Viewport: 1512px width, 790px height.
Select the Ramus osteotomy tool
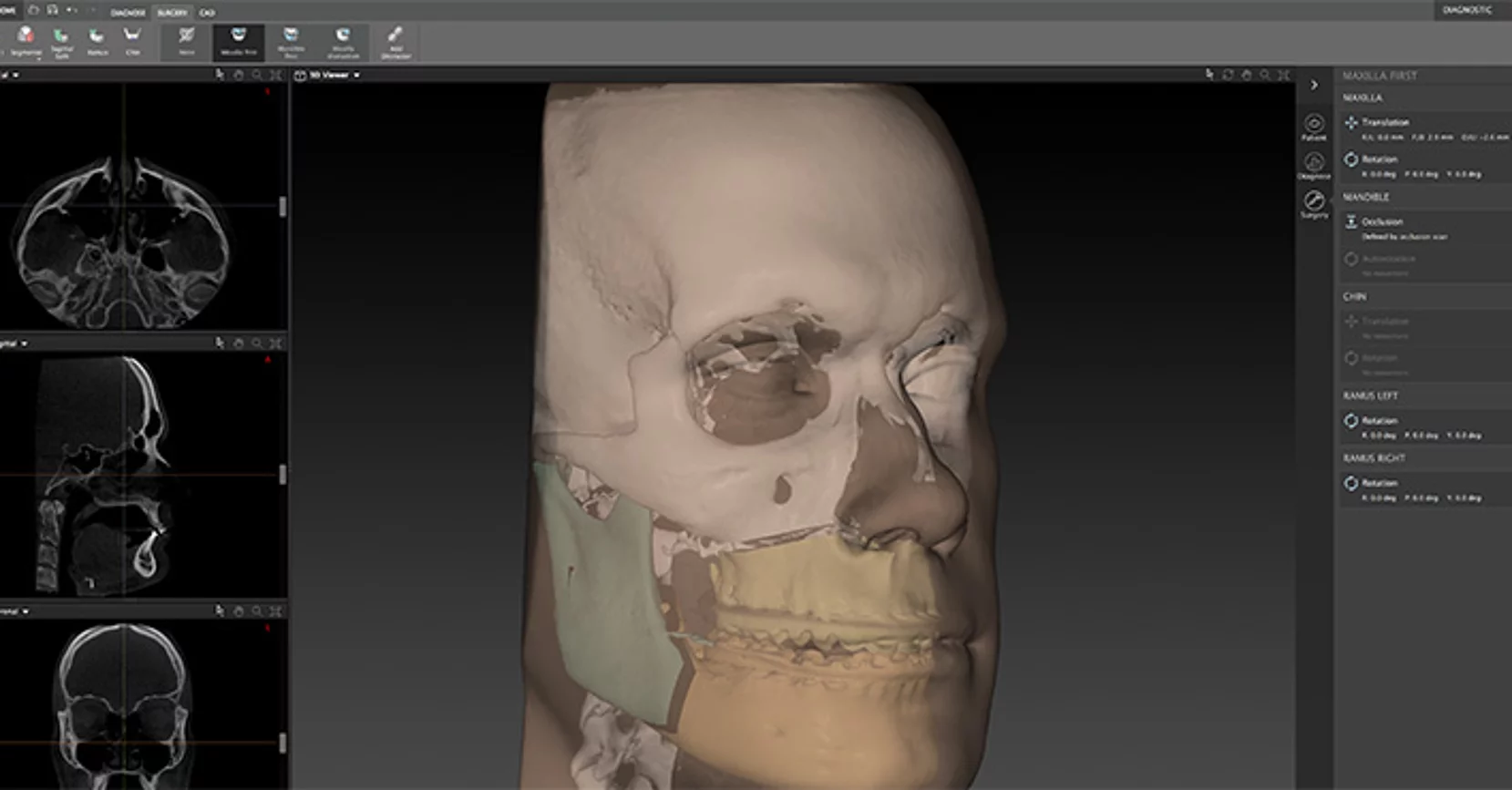tap(97, 42)
